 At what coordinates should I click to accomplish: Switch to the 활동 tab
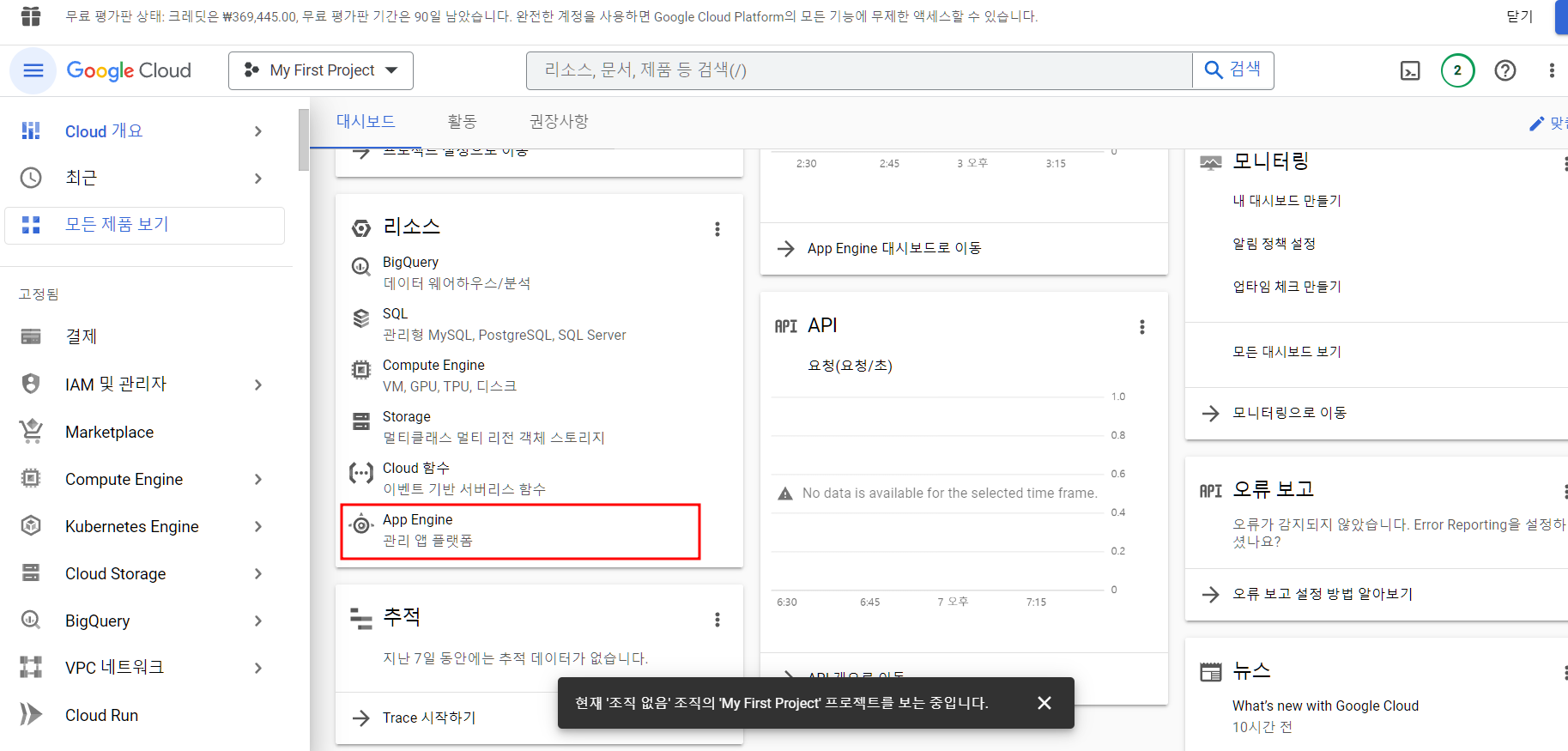pos(462,122)
